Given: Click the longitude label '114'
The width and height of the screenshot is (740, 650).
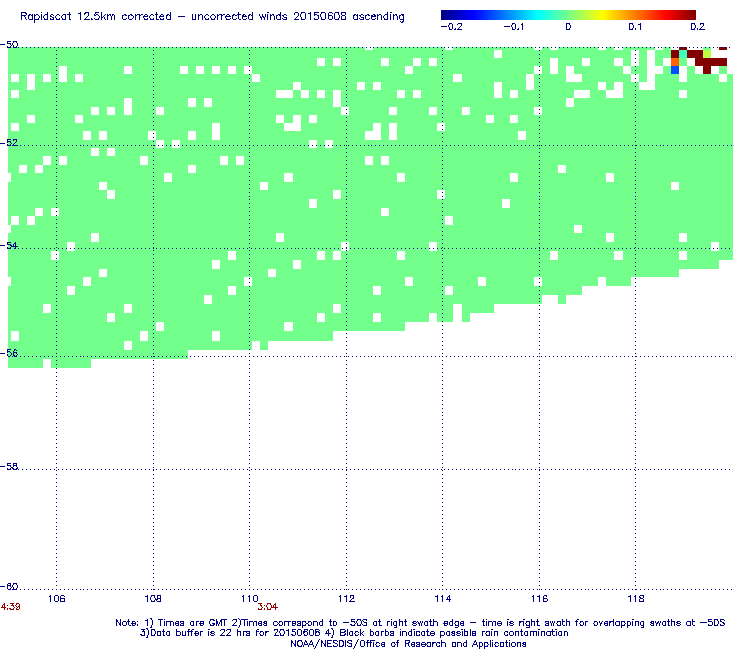Looking at the screenshot, I should click(443, 599).
